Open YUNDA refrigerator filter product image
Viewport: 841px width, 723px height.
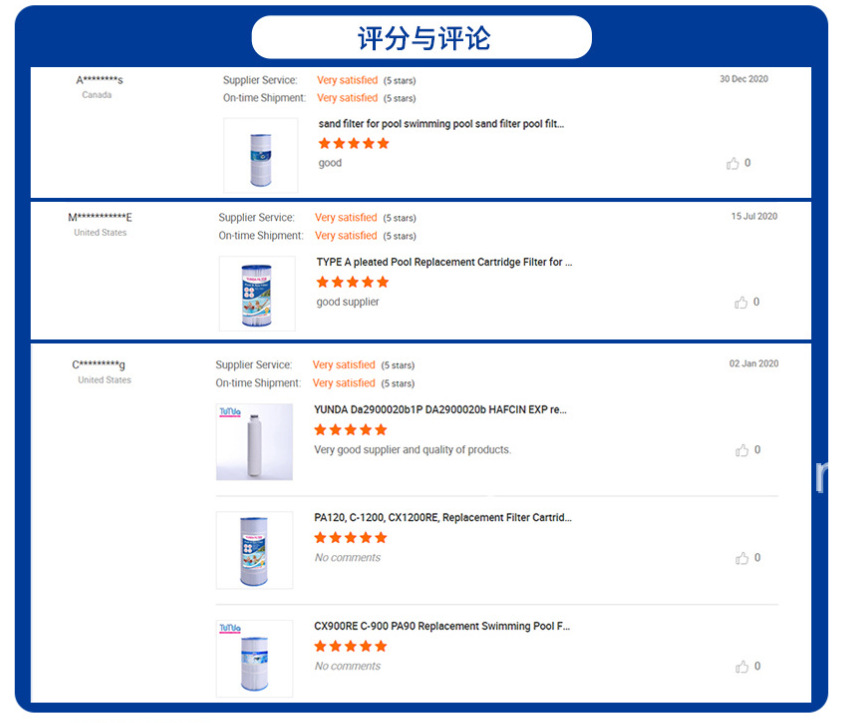(254, 441)
